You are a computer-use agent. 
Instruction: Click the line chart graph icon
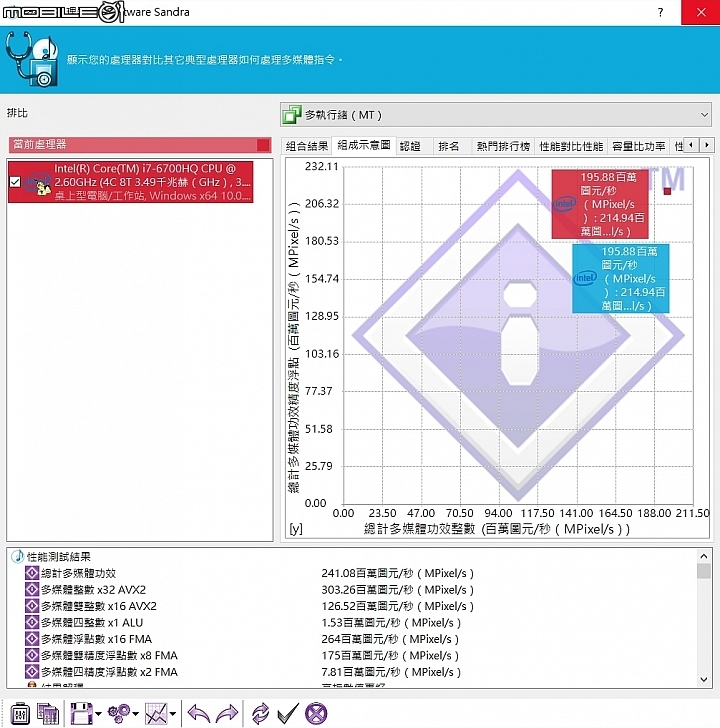point(156,713)
